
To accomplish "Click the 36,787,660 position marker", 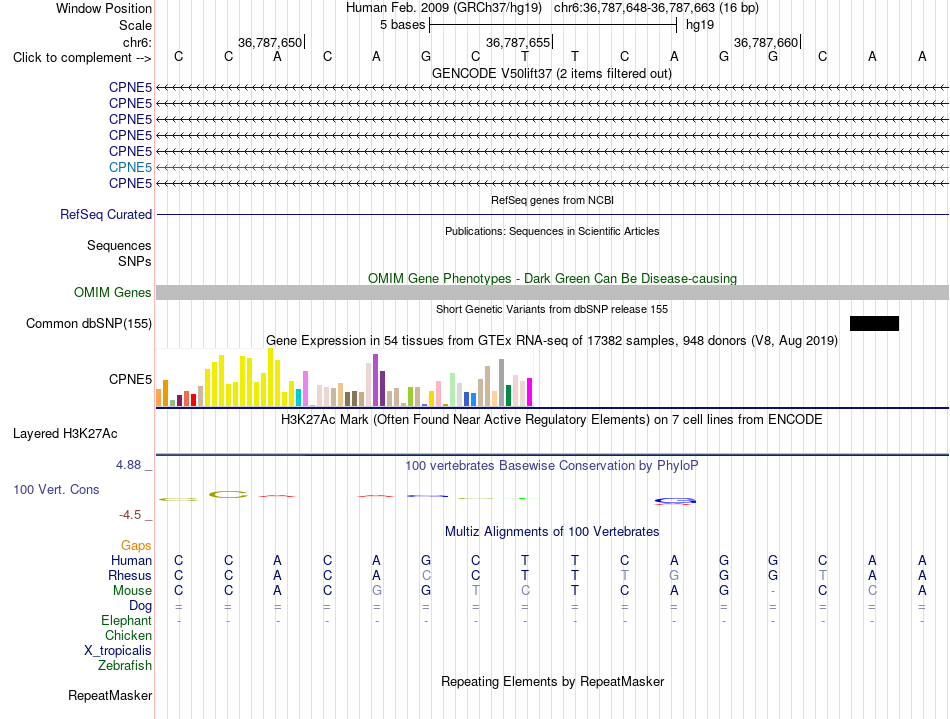I will point(766,42).
